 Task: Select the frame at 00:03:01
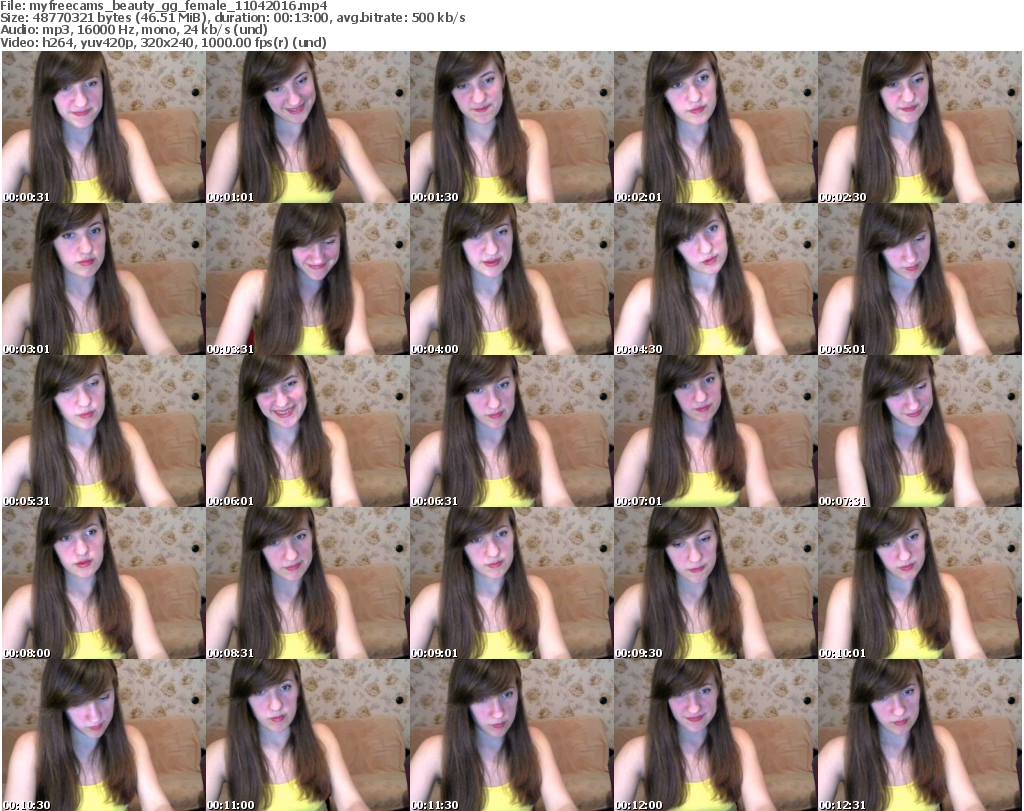104,279
